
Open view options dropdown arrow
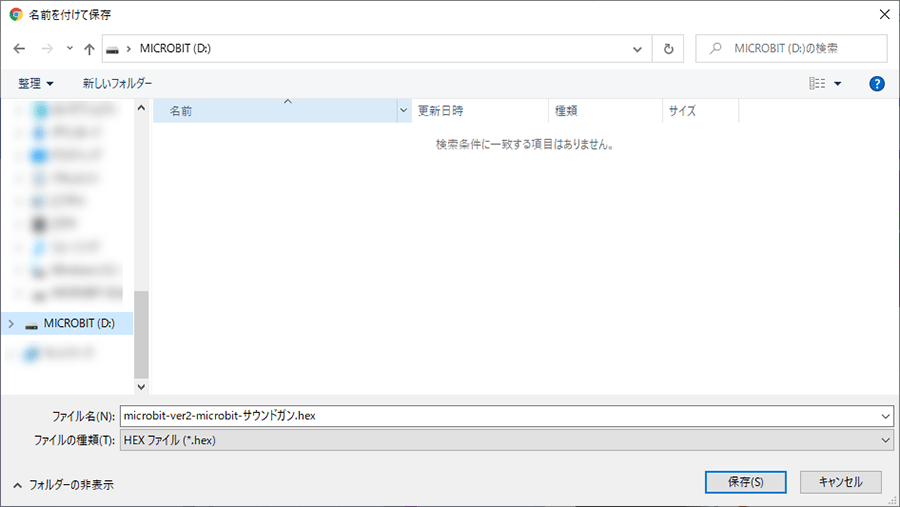837,84
